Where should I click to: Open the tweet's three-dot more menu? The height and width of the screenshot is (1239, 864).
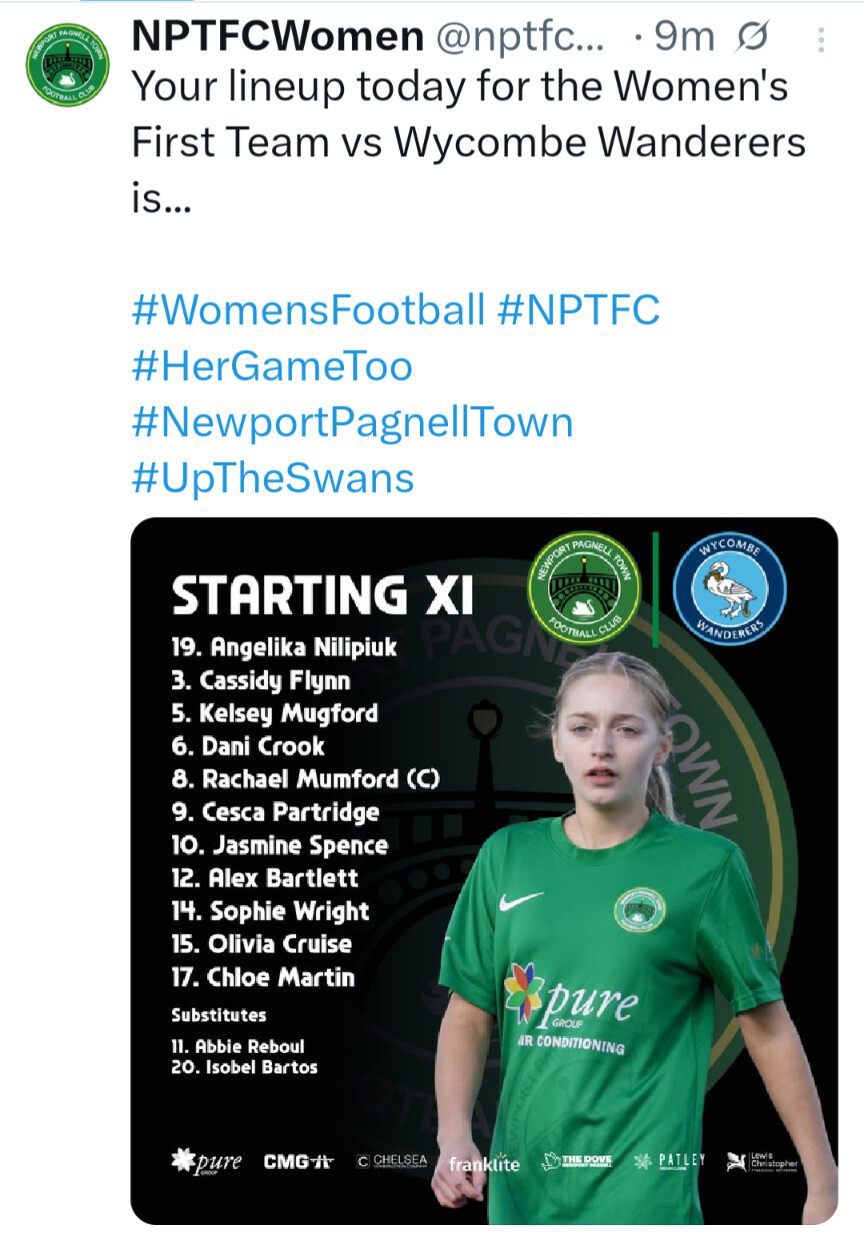click(x=821, y=40)
